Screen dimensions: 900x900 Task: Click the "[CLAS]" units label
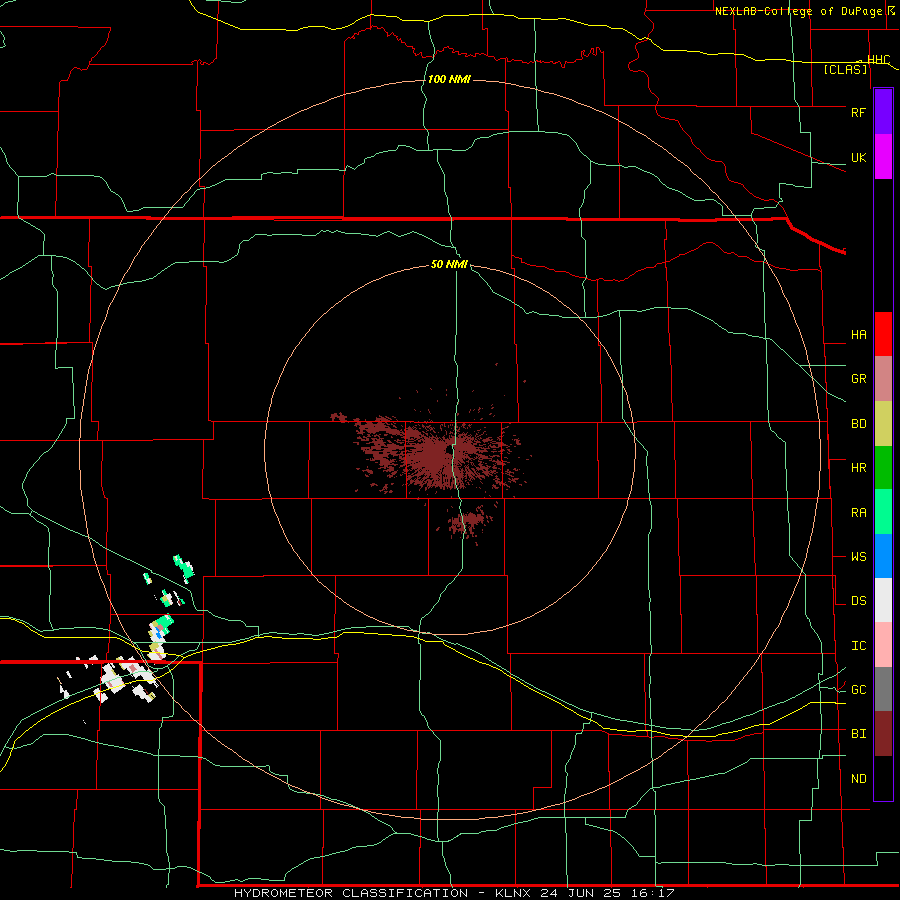click(x=845, y=69)
